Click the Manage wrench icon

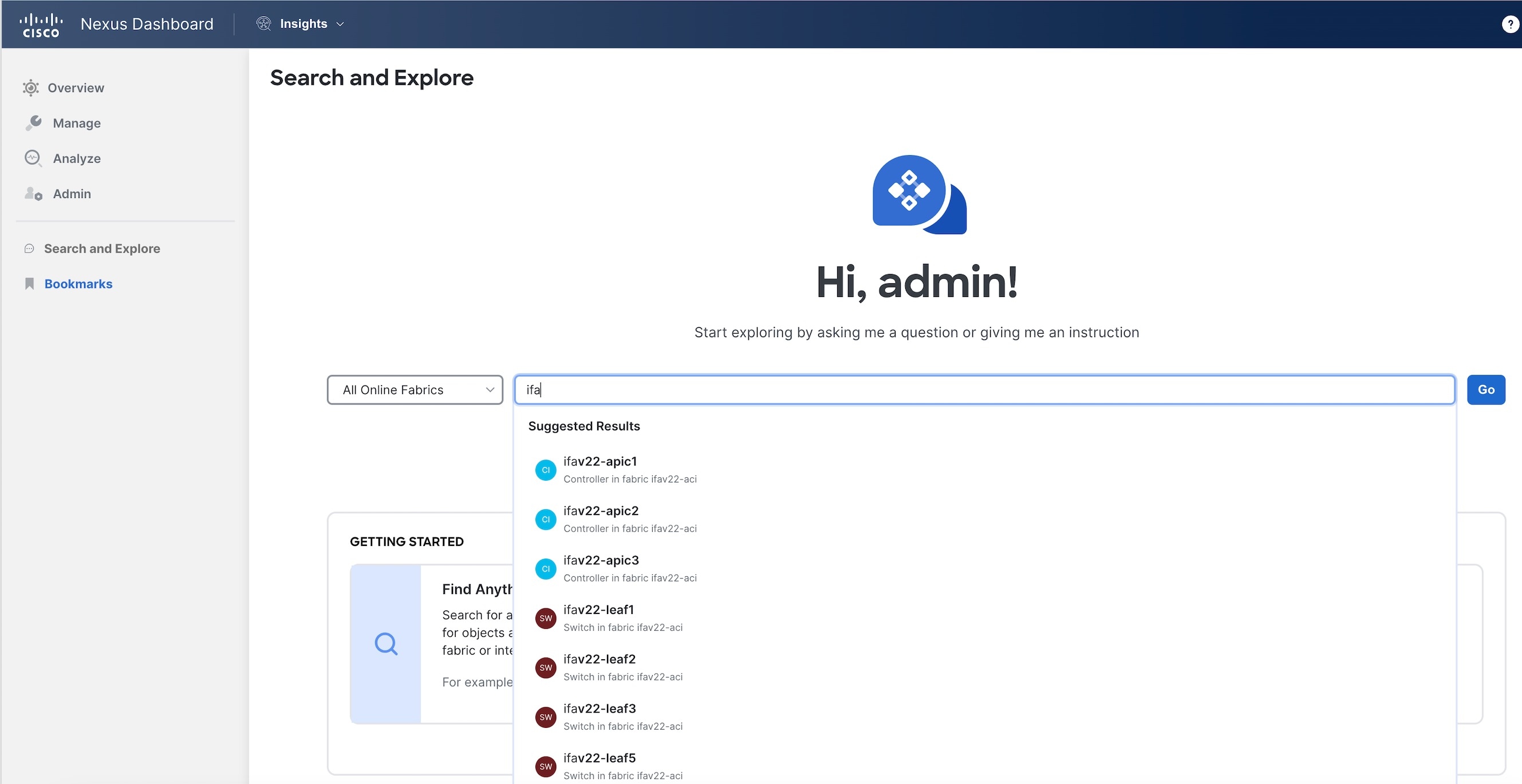pyautogui.click(x=33, y=123)
